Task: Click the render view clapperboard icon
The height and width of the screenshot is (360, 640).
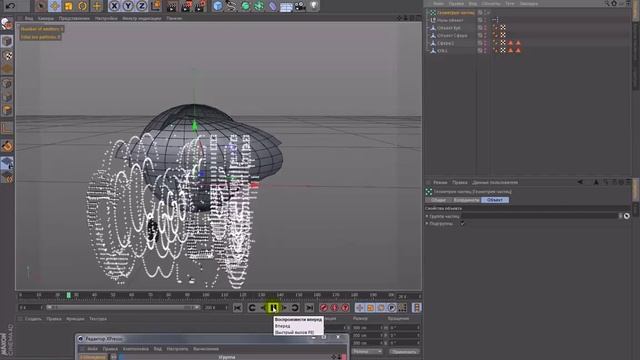Action: pos(173,6)
